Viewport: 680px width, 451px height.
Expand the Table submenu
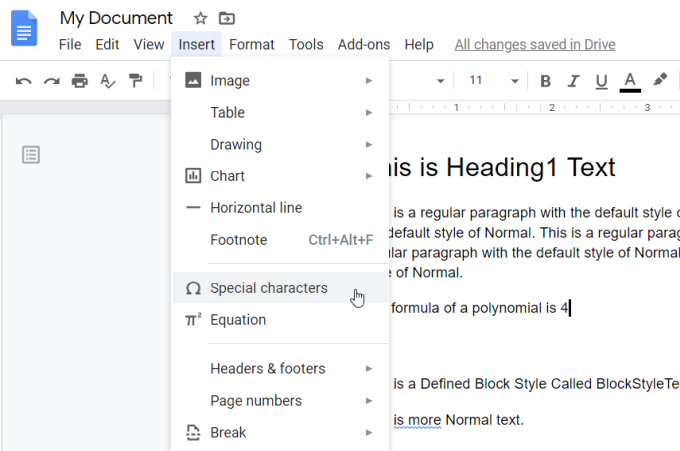click(280, 112)
